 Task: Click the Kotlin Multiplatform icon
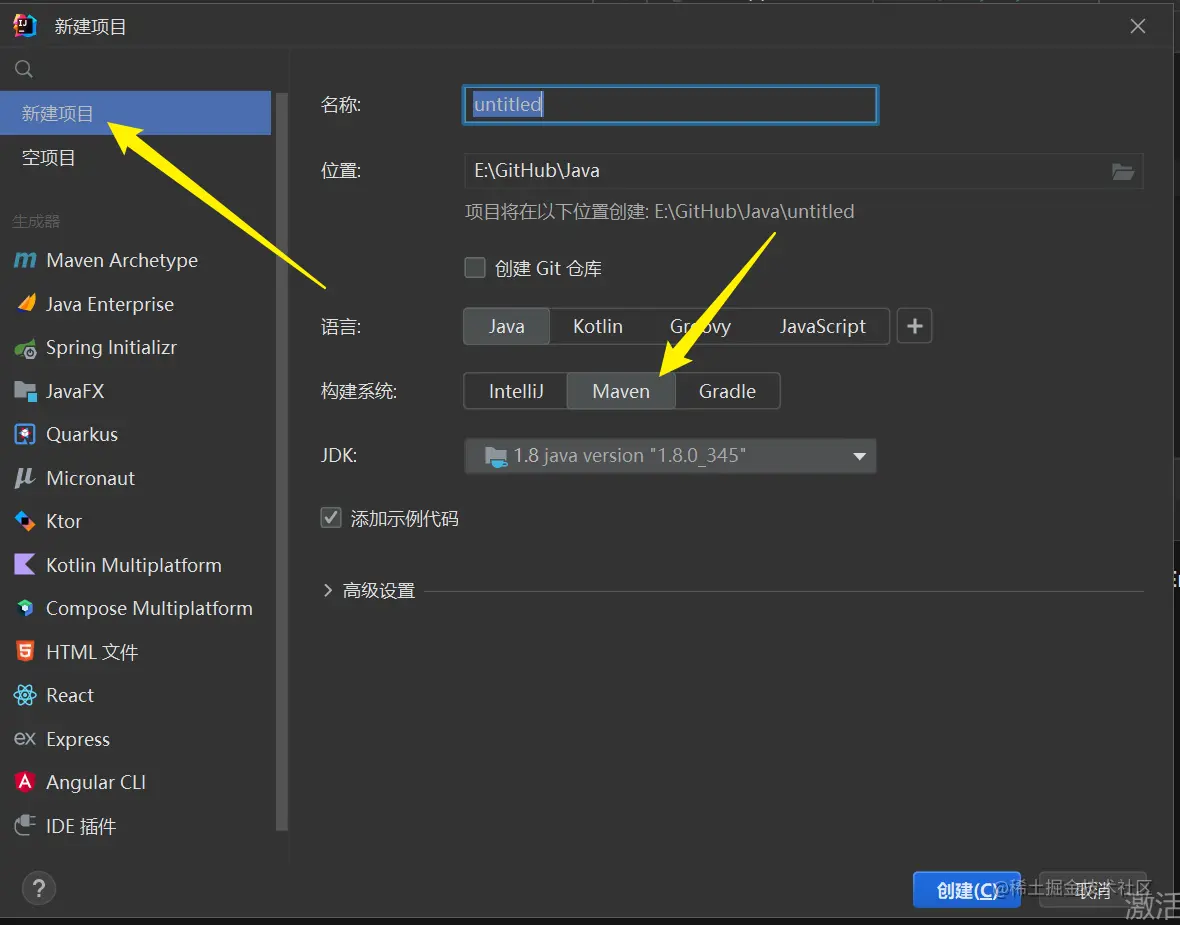click(x=25, y=564)
